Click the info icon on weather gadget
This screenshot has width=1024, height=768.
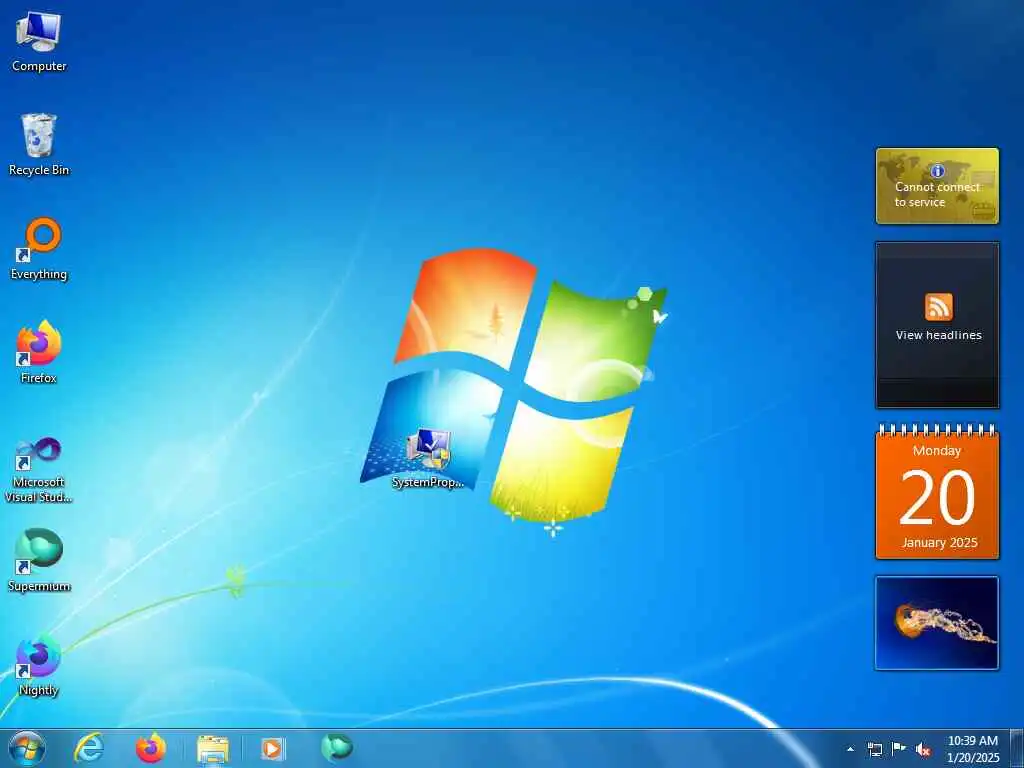938,171
